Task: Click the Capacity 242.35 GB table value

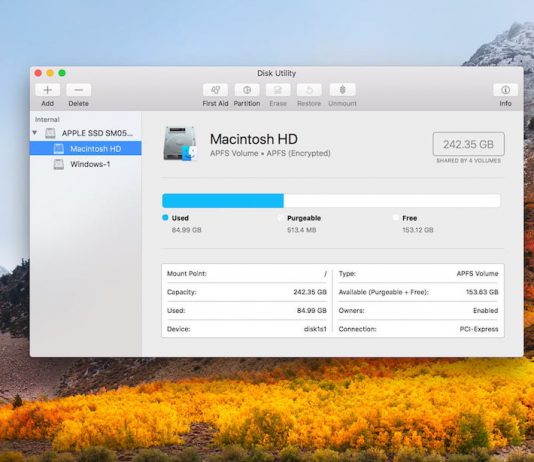Action: pos(310,292)
